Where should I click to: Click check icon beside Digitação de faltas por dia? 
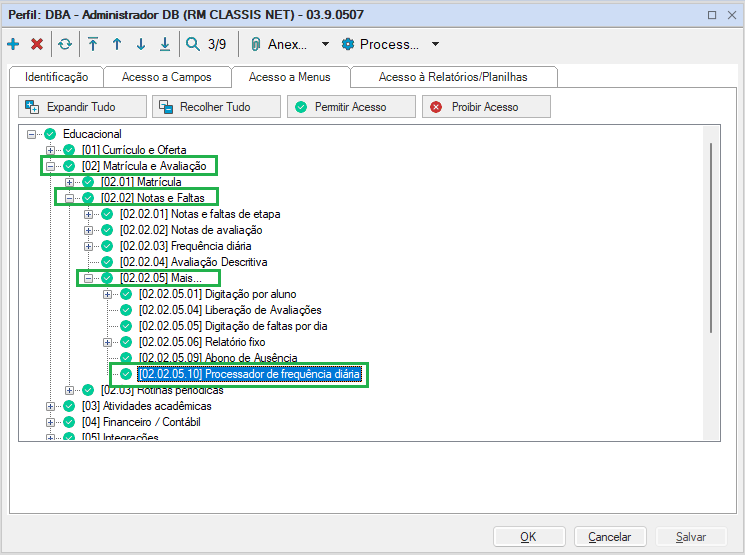[126, 326]
